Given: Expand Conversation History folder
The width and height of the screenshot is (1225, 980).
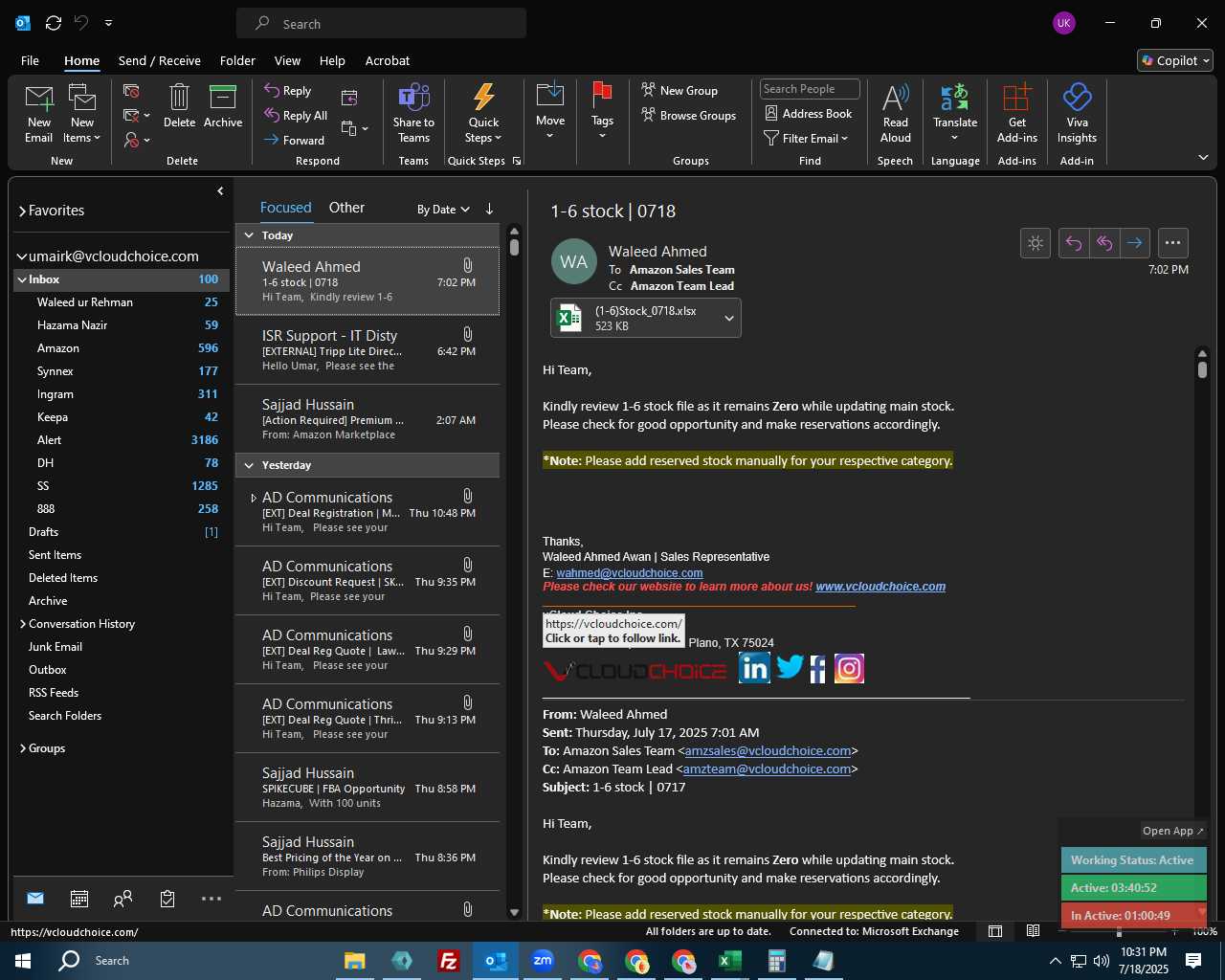Looking at the screenshot, I should pyautogui.click(x=23, y=624).
